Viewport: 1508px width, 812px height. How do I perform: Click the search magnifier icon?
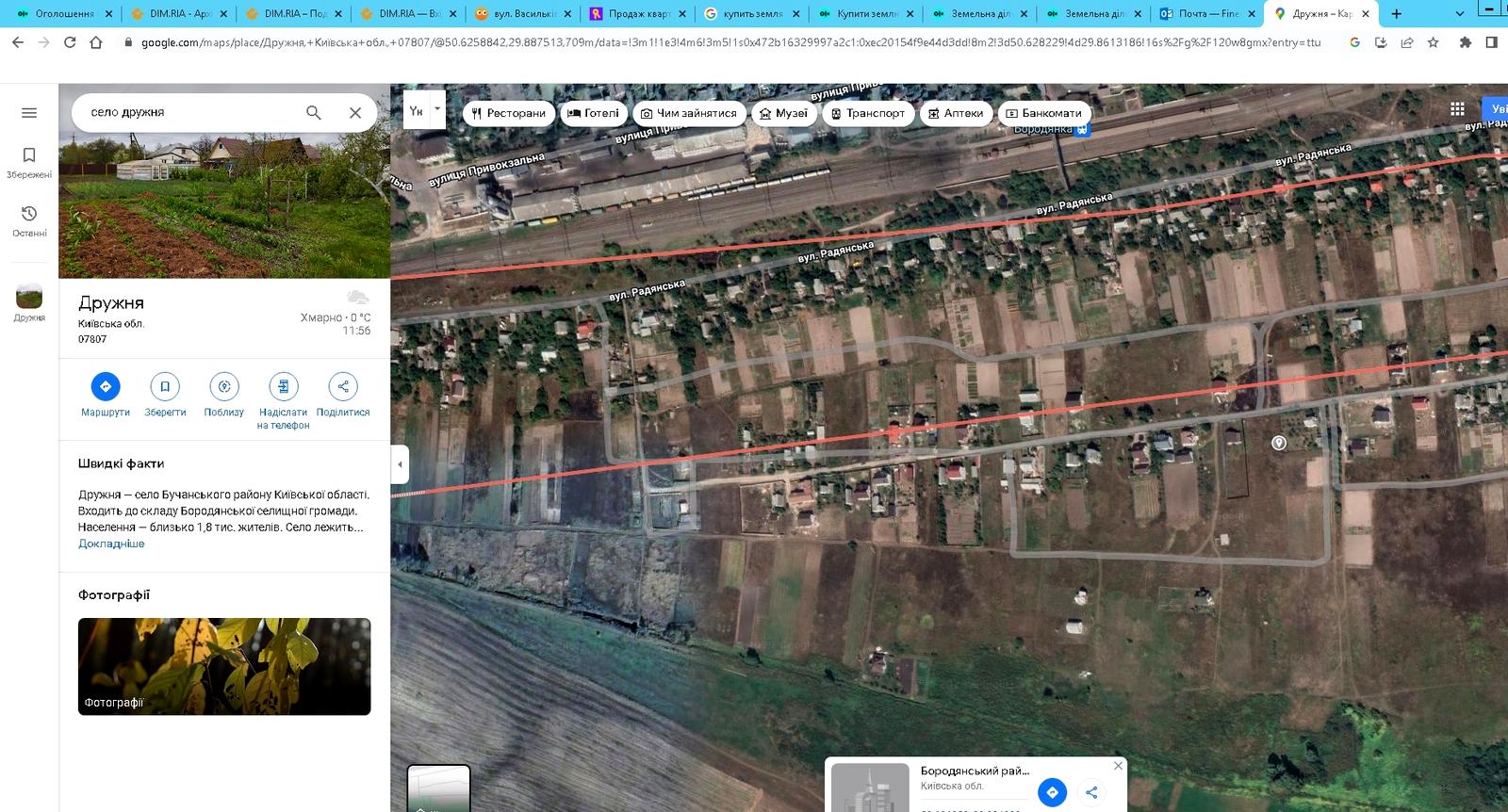[x=314, y=113]
